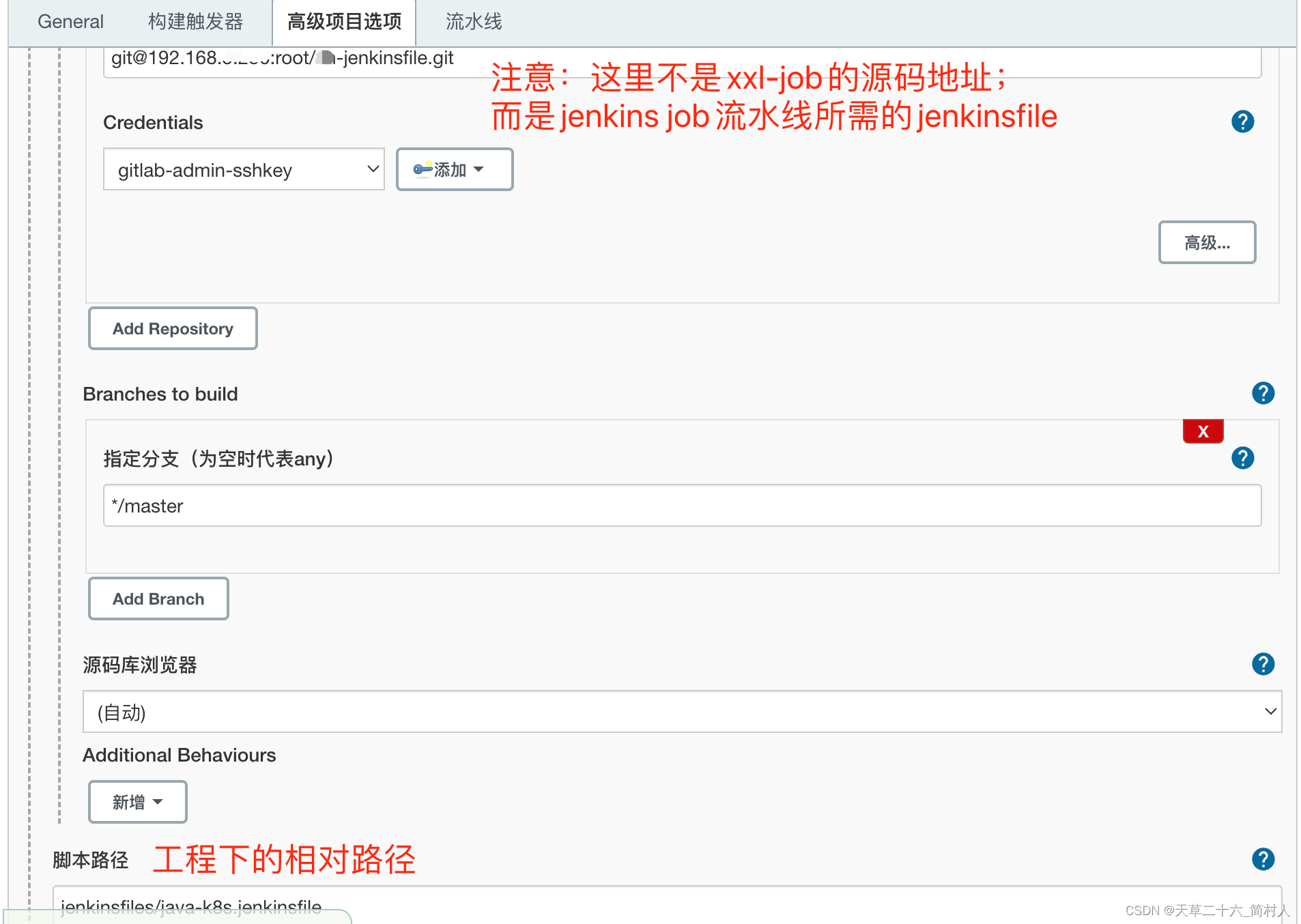Expand the 新增 Additional Behaviours dropdown
The width and height of the screenshot is (1301, 924).
click(137, 802)
